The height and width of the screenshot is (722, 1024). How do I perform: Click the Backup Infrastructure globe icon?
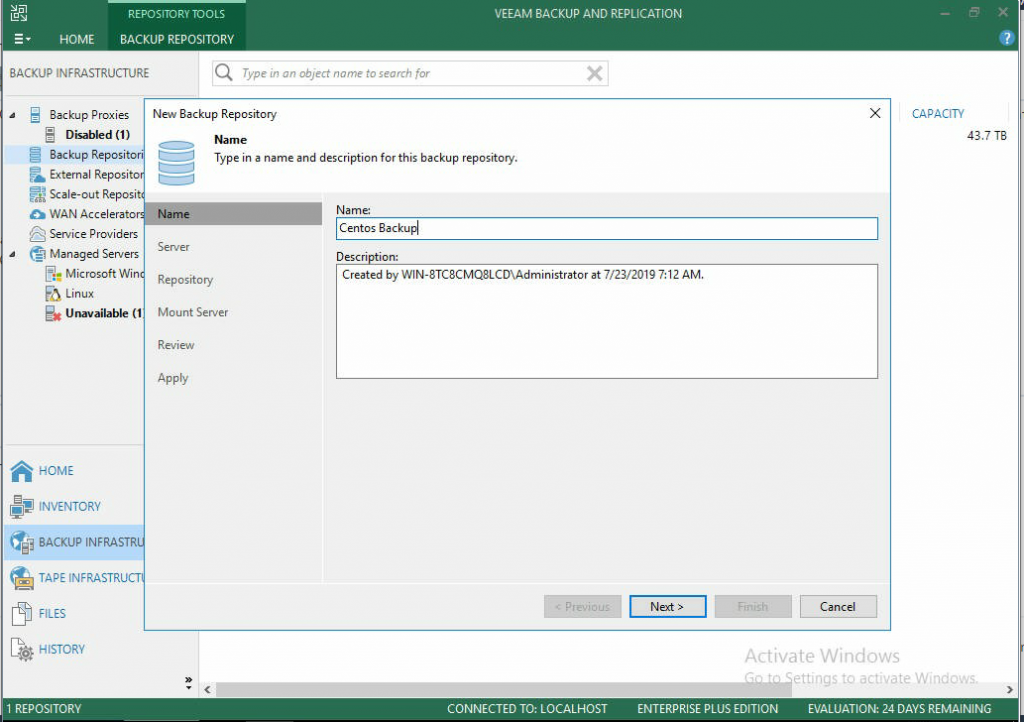tap(22, 542)
